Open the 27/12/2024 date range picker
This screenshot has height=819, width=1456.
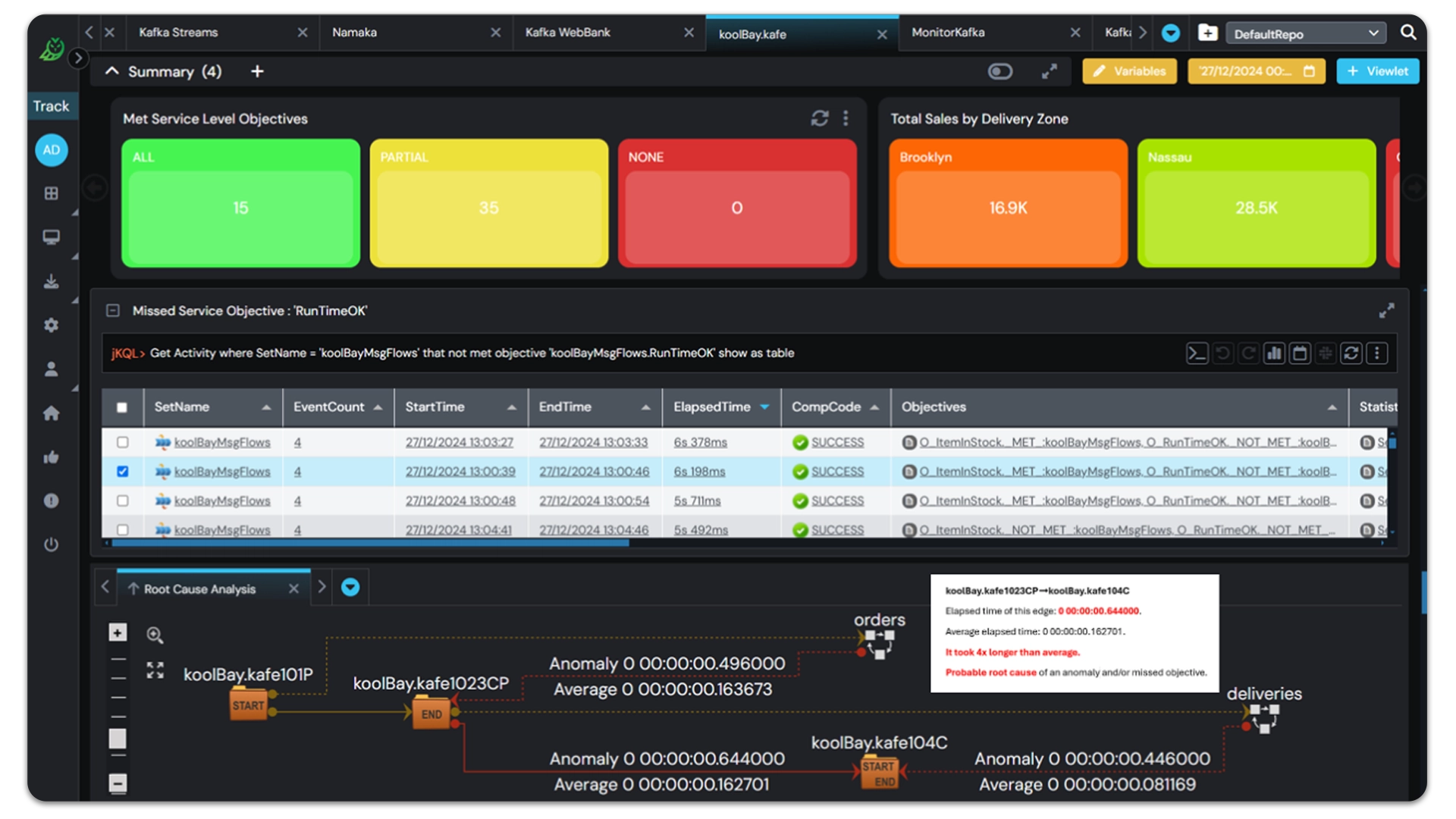pyautogui.click(x=1256, y=71)
